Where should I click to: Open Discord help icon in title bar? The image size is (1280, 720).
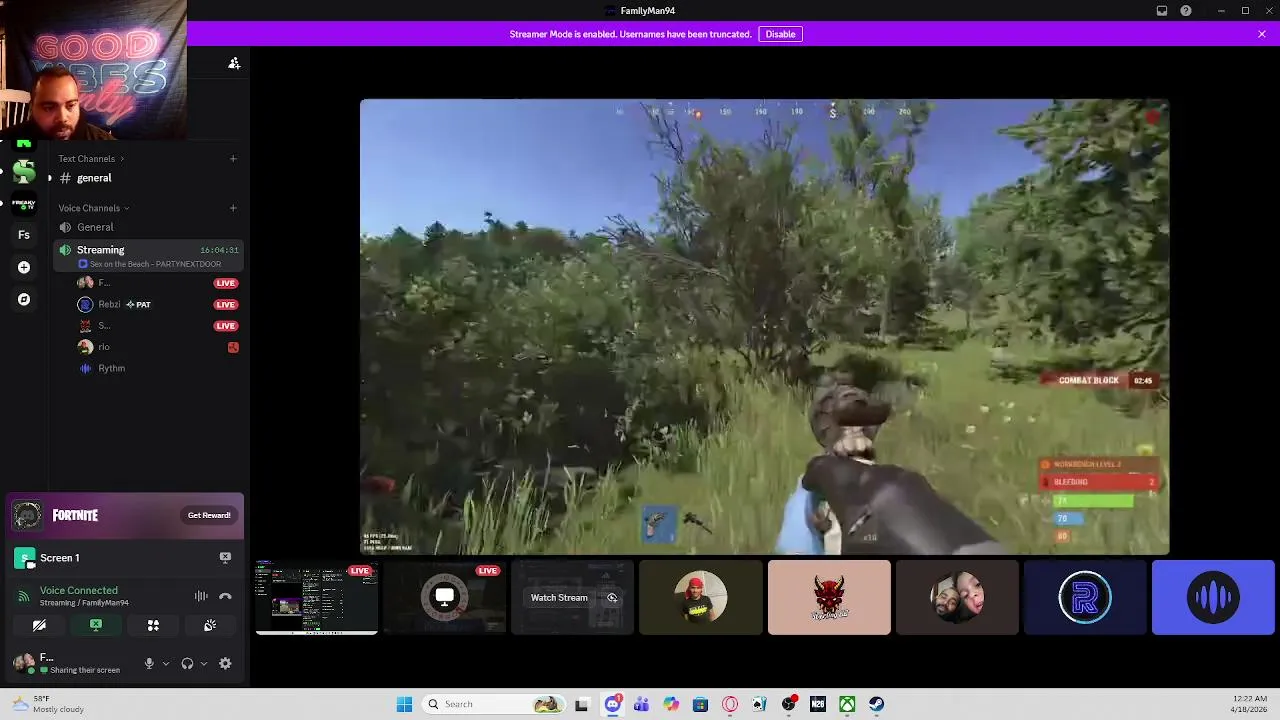1186,11
